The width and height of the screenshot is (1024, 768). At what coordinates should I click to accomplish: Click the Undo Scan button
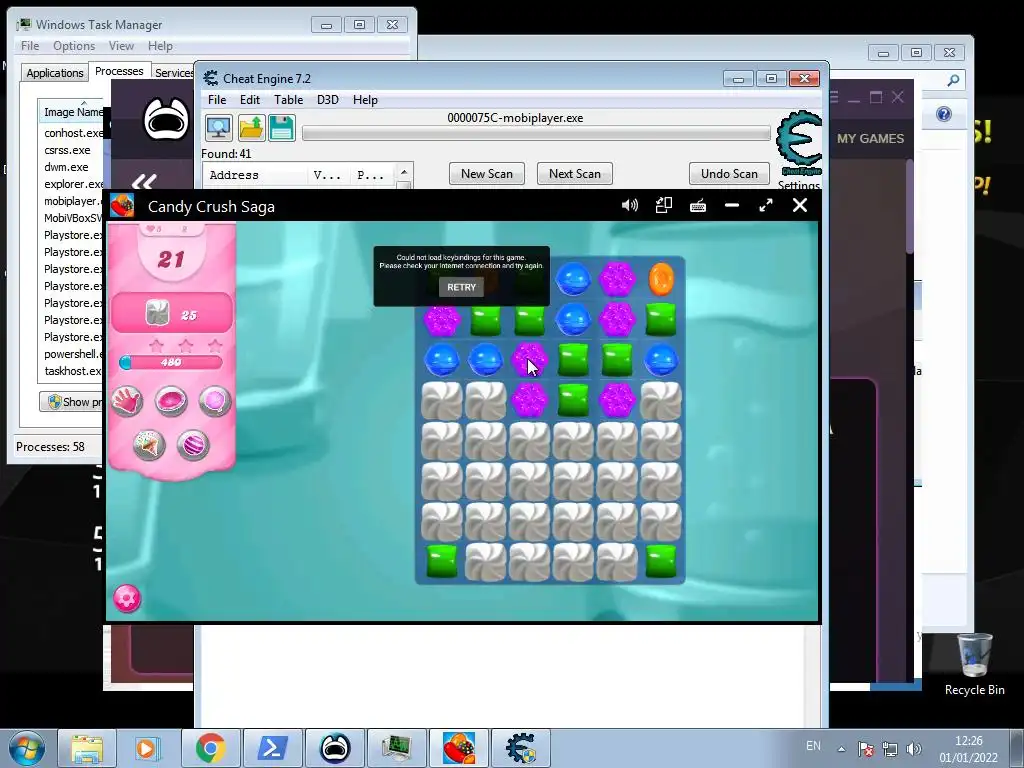click(729, 174)
